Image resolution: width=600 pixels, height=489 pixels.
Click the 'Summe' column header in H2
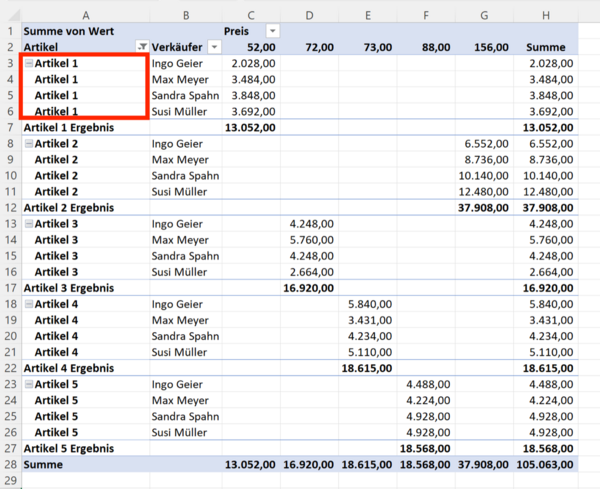coord(546,47)
